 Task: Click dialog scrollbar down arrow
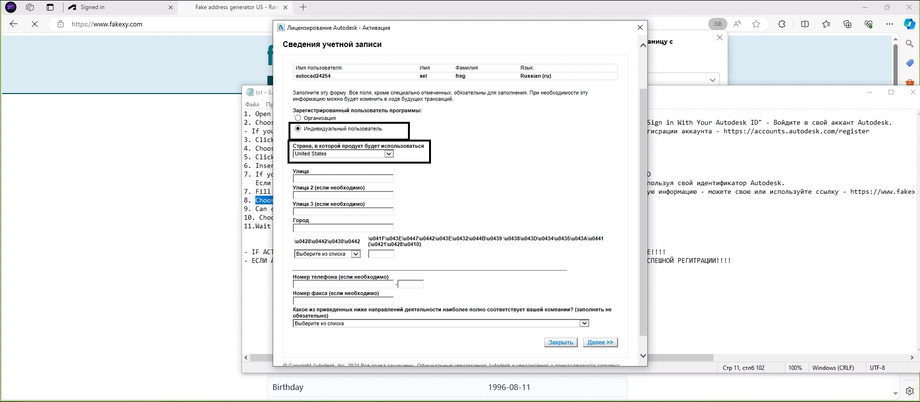642,356
